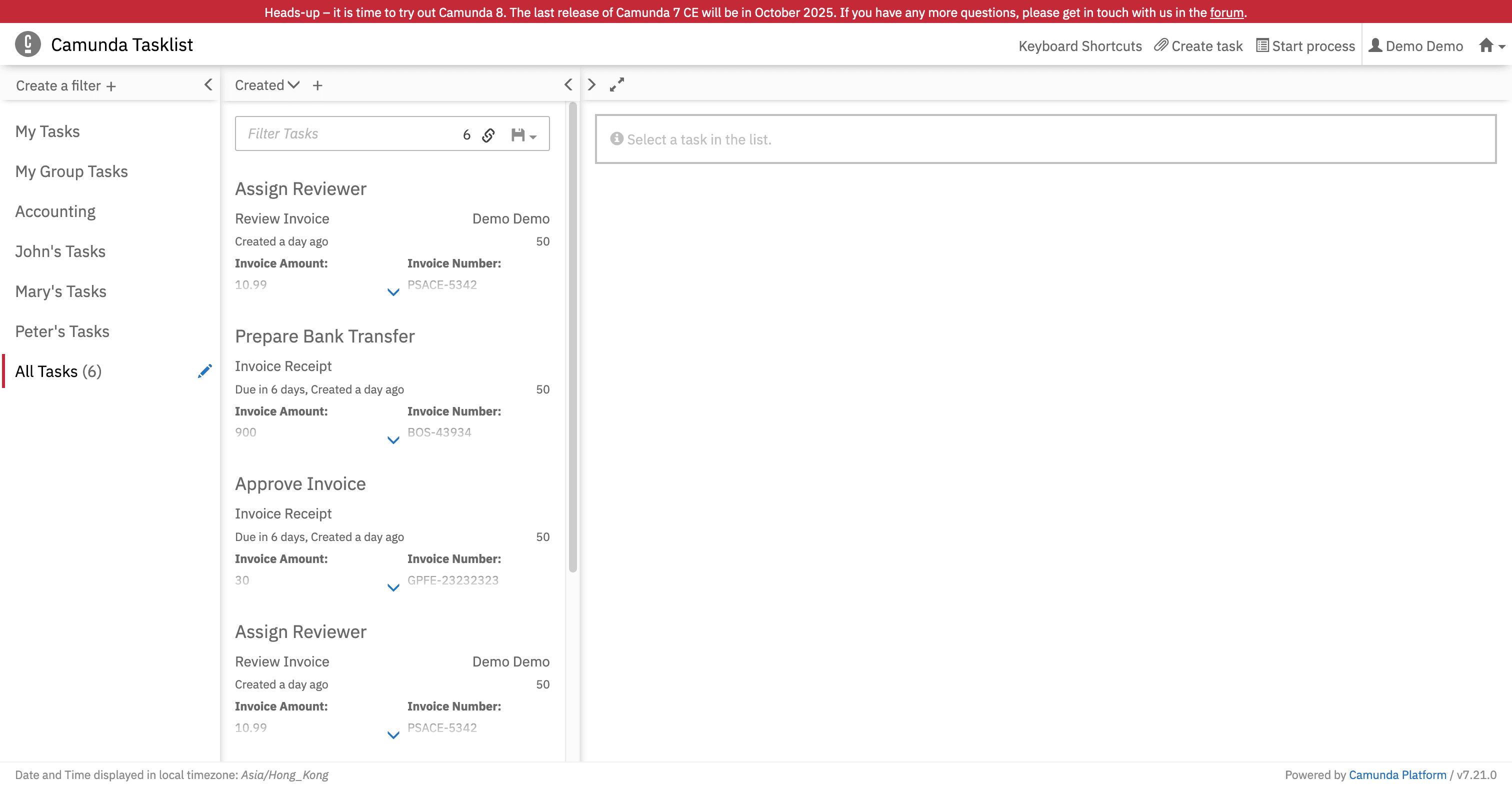Click inside the Filter Tasks input field

click(x=328, y=133)
